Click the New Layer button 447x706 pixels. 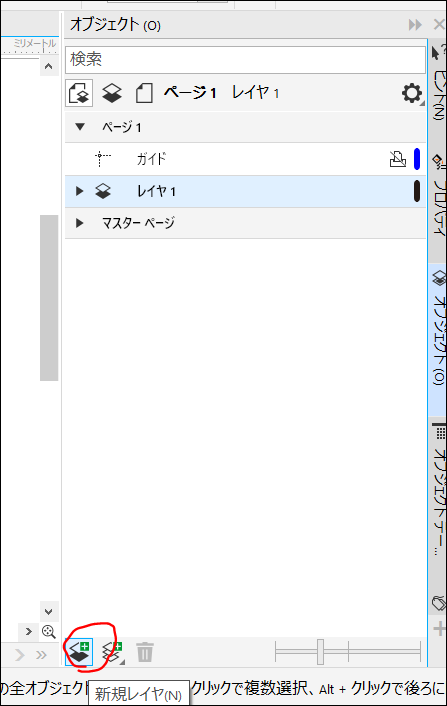click(79, 652)
